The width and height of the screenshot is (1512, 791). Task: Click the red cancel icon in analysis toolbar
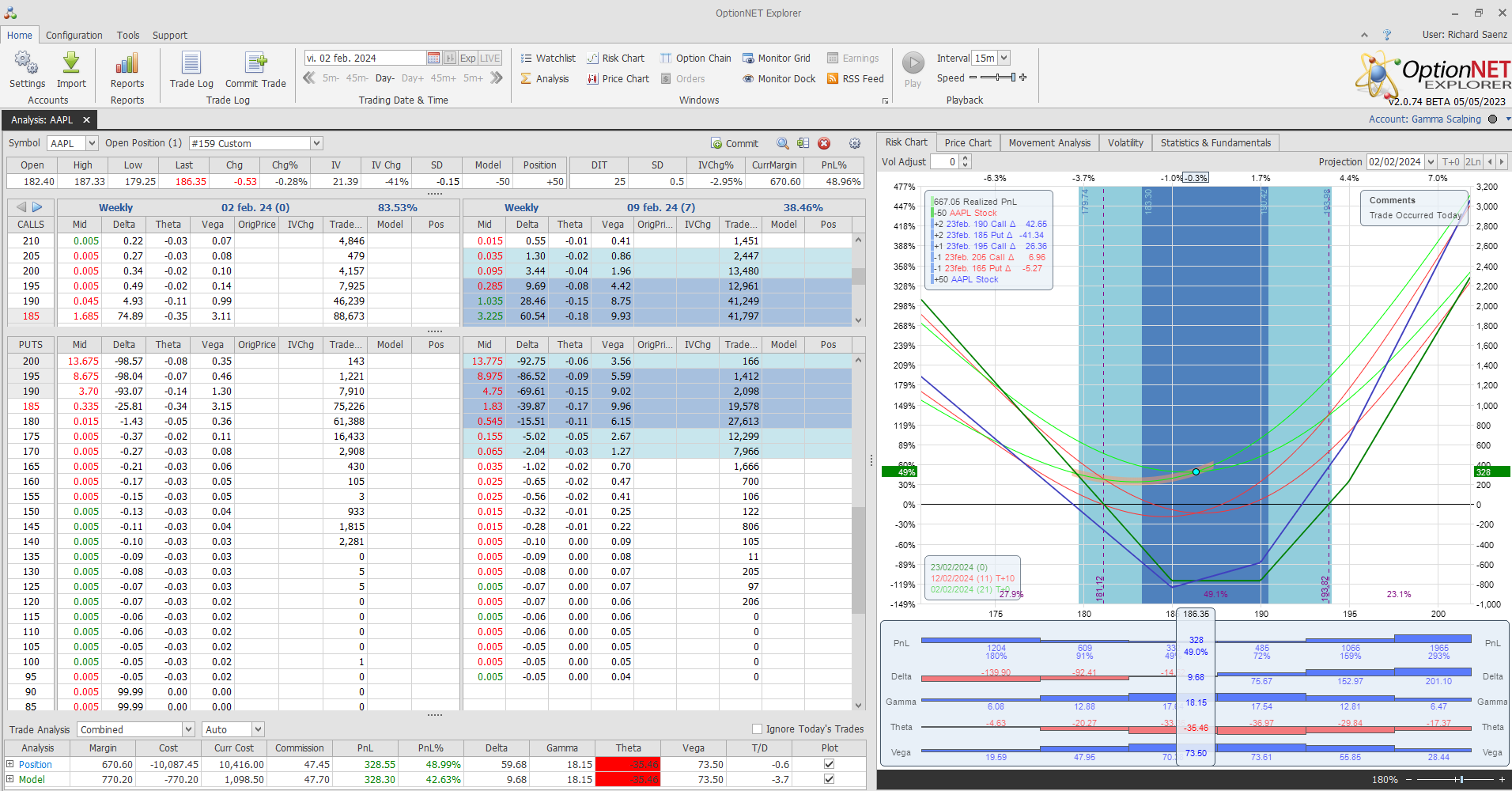[824, 143]
